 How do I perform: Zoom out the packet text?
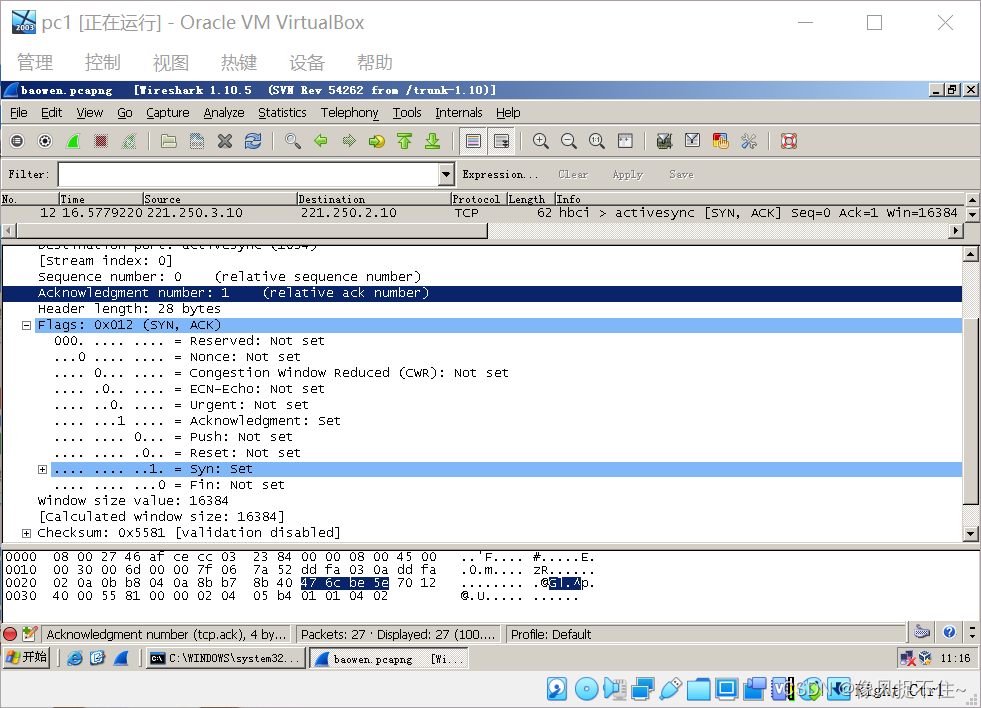569,141
